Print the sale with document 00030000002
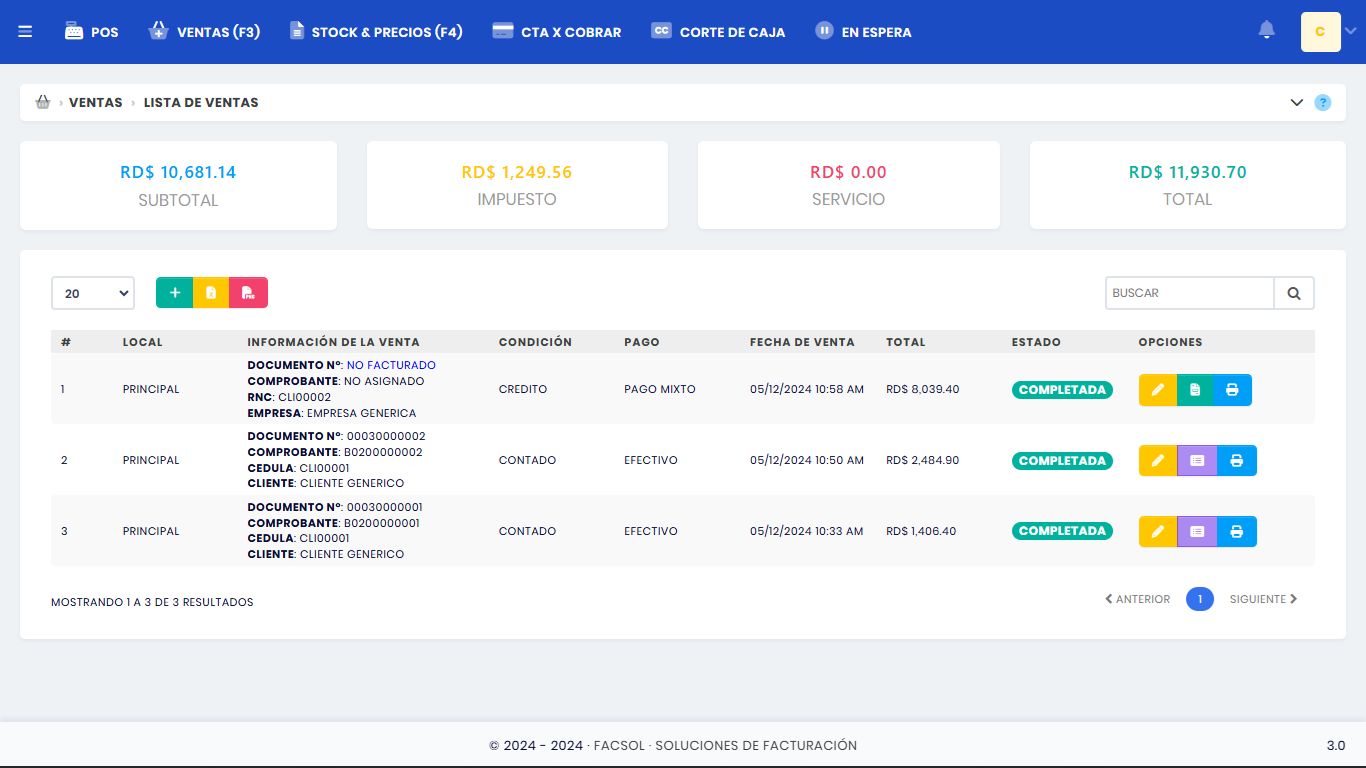Image resolution: width=1366 pixels, height=768 pixels. (x=1236, y=461)
